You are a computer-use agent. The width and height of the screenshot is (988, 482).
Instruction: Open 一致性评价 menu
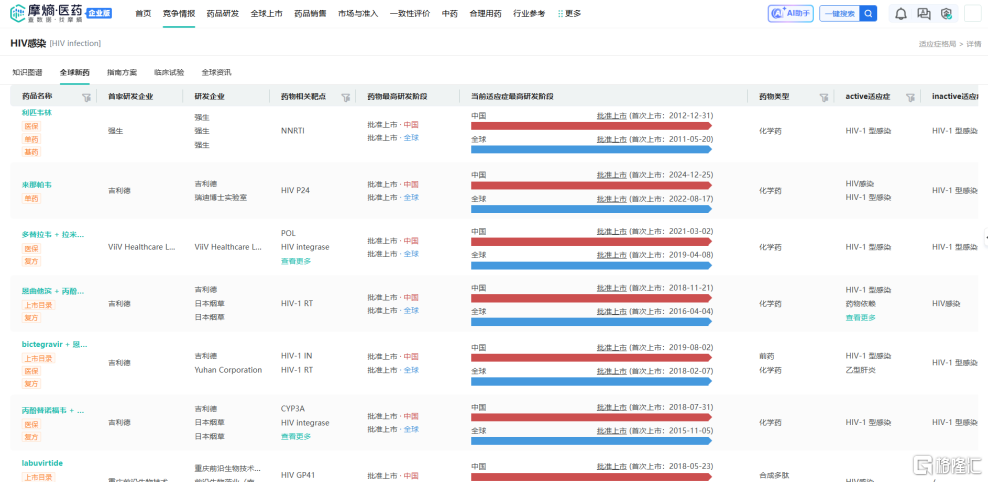[410, 13]
